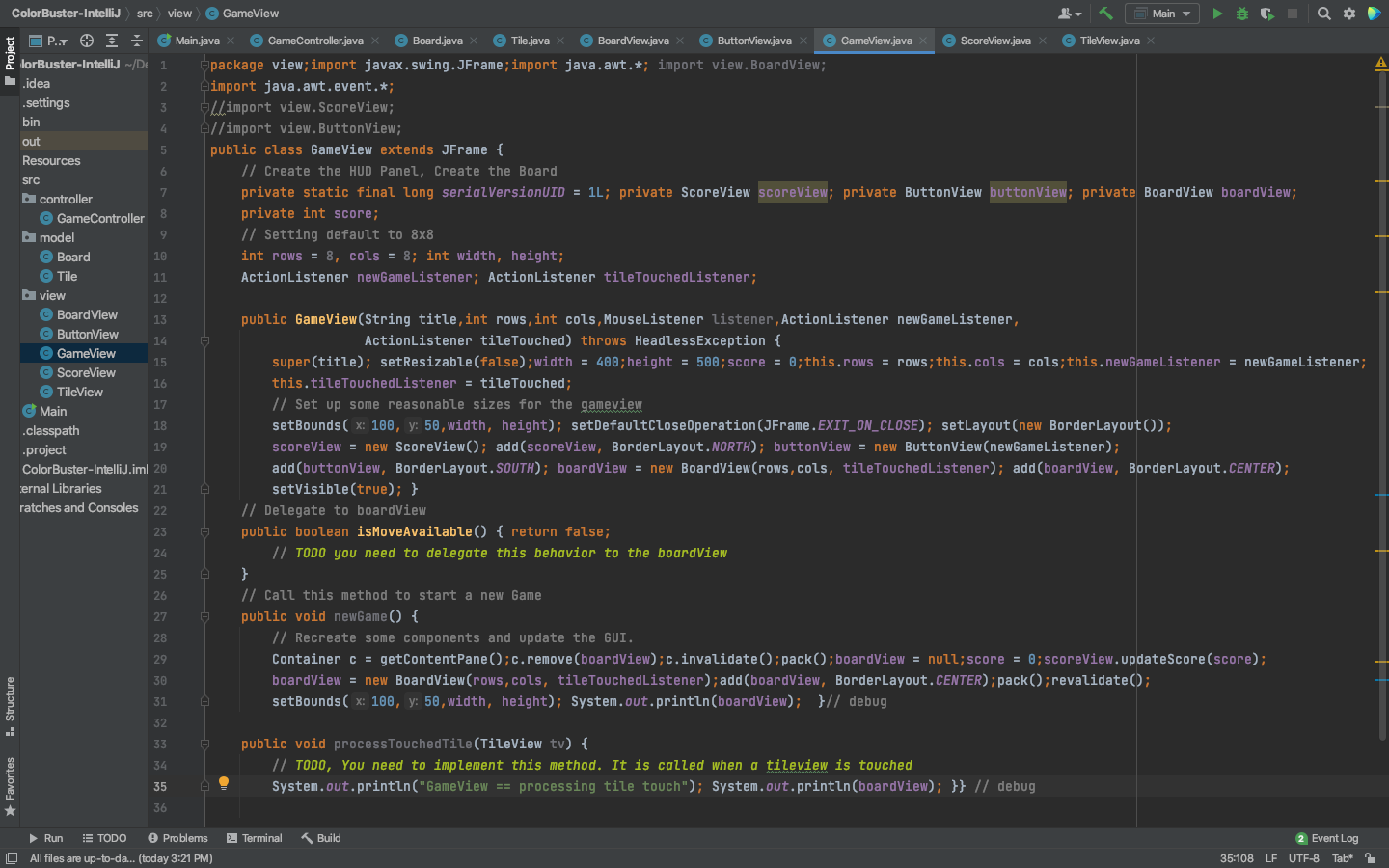The width and height of the screenshot is (1389, 868).
Task: Open the Terminal tool window
Action: click(x=254, y=838)
